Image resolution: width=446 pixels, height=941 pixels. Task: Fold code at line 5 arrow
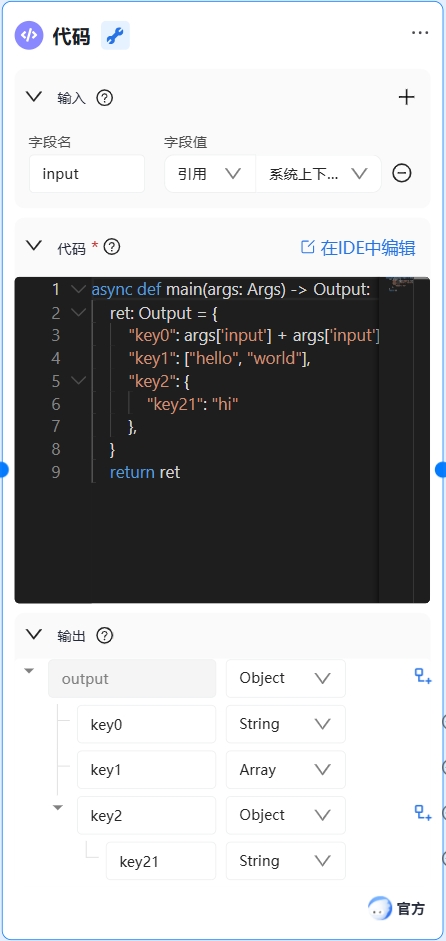[78, 380]
